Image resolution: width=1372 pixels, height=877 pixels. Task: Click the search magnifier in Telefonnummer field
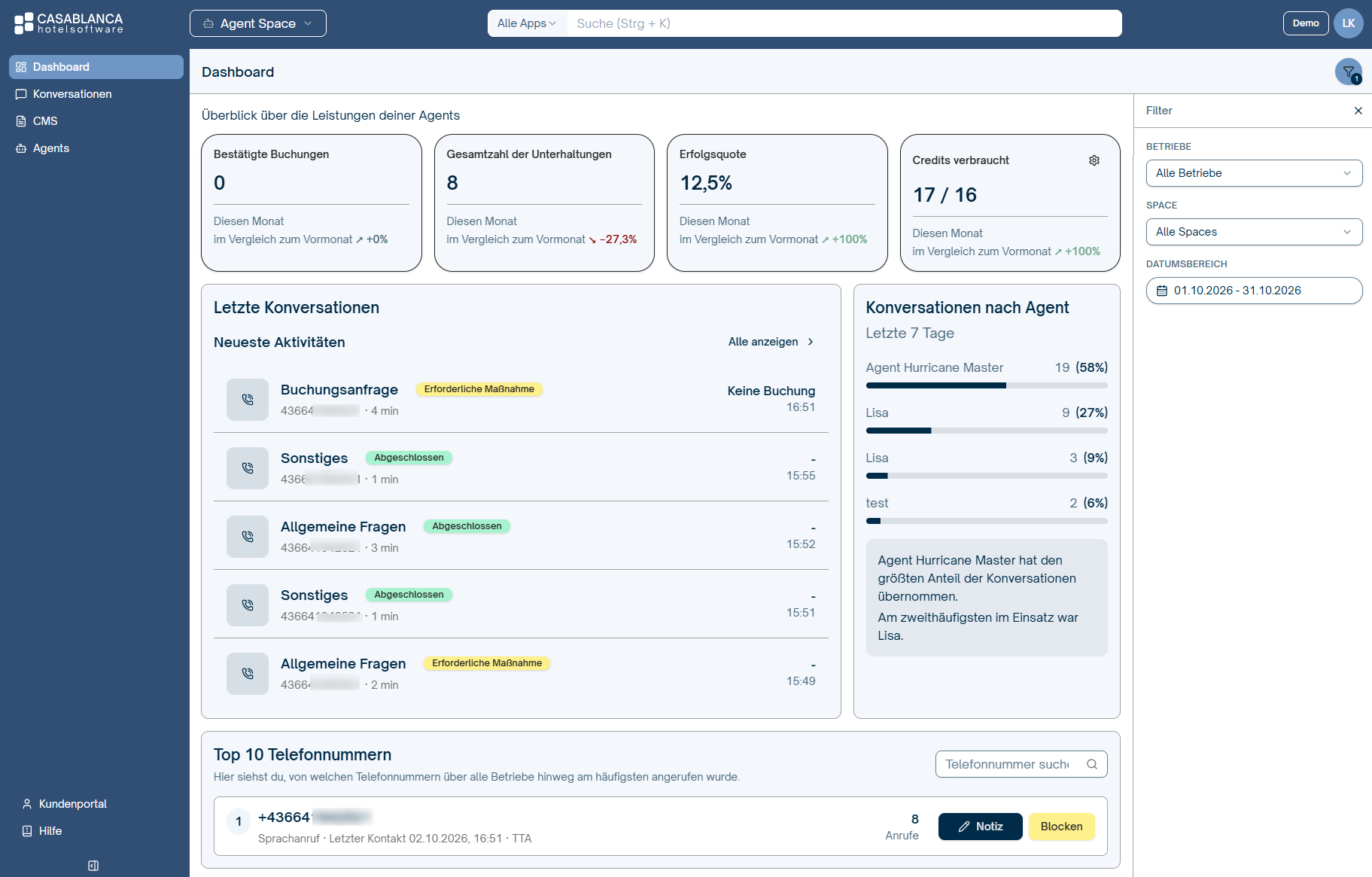tap(1092, 764)
